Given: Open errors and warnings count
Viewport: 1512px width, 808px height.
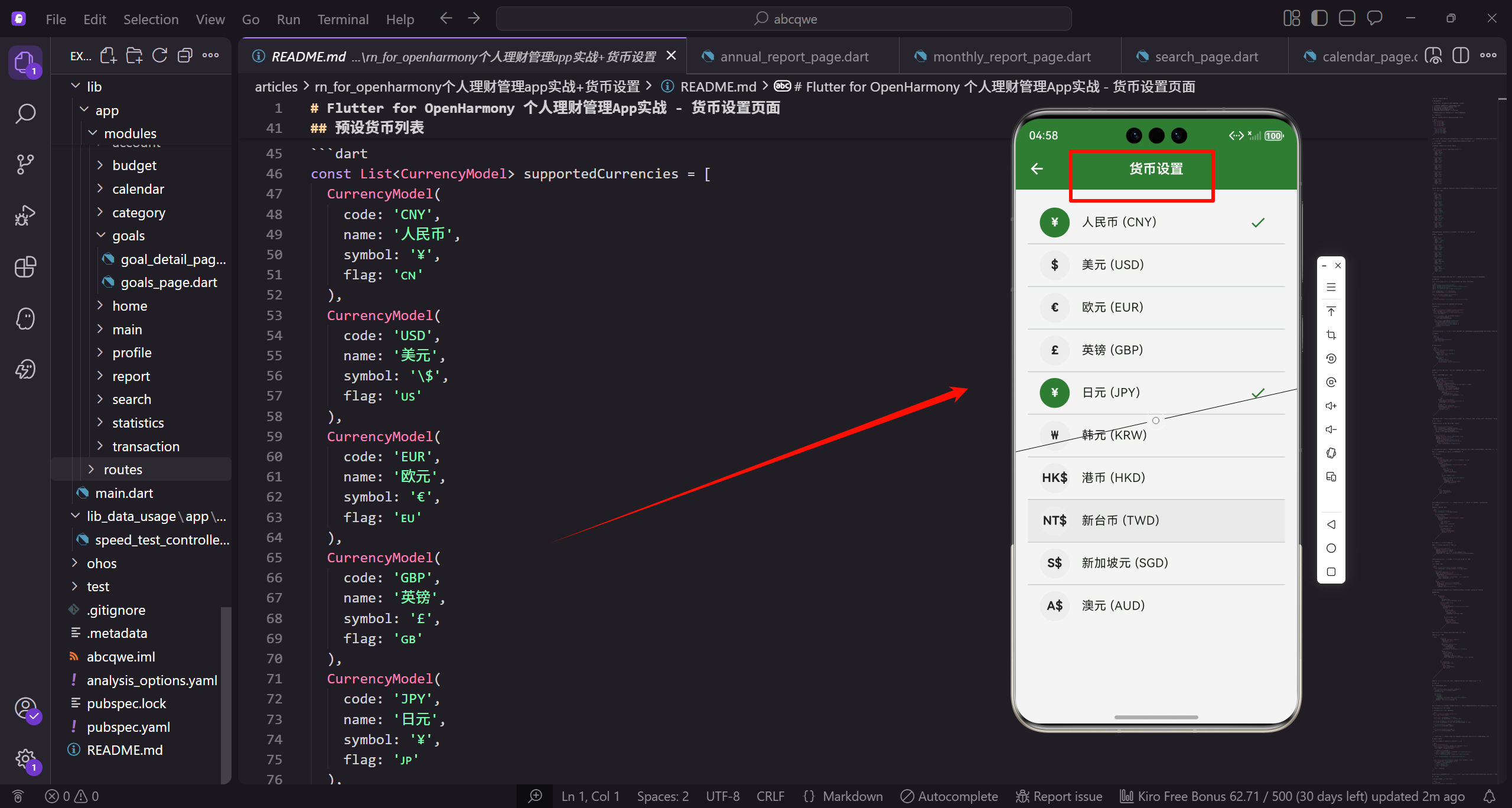Looking at the screenshot, I should pyautogui.click(x=72, y=796).
